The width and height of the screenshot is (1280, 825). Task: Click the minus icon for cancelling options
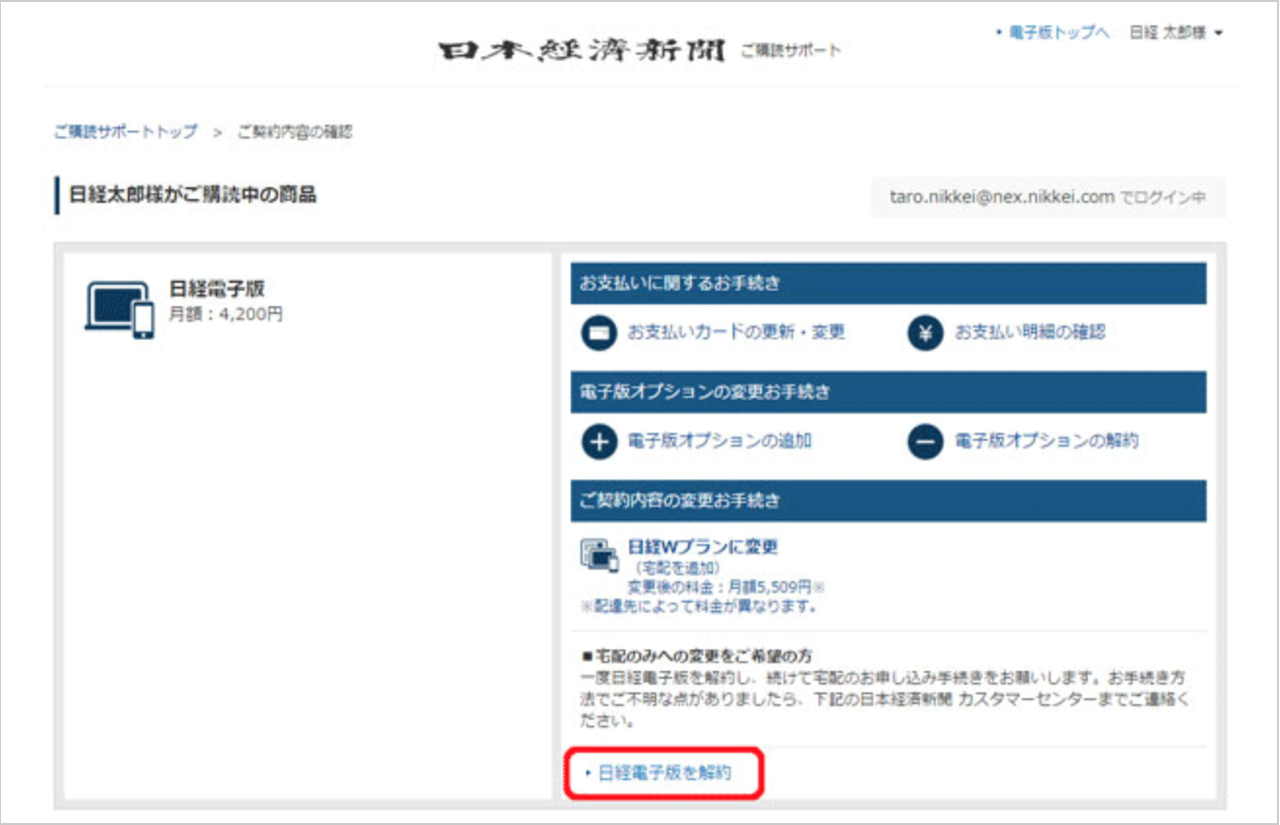click(x=925, y=441)
